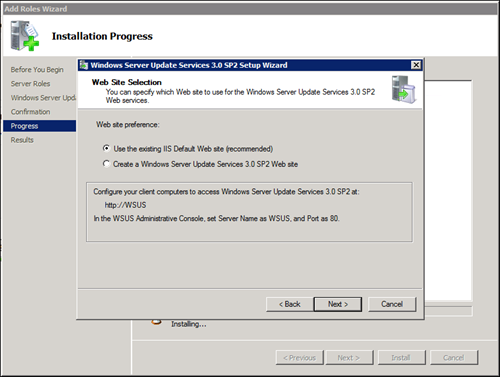Click the Web Site Selection heading

[127, 82]
